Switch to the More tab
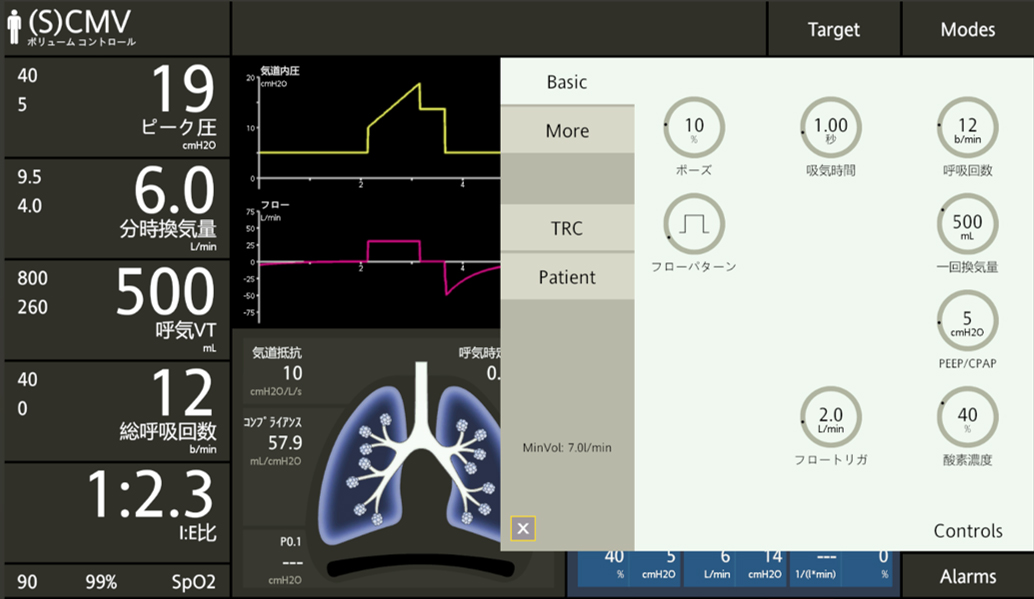Screen dimensions: 1034x599 tap(567, 131)
